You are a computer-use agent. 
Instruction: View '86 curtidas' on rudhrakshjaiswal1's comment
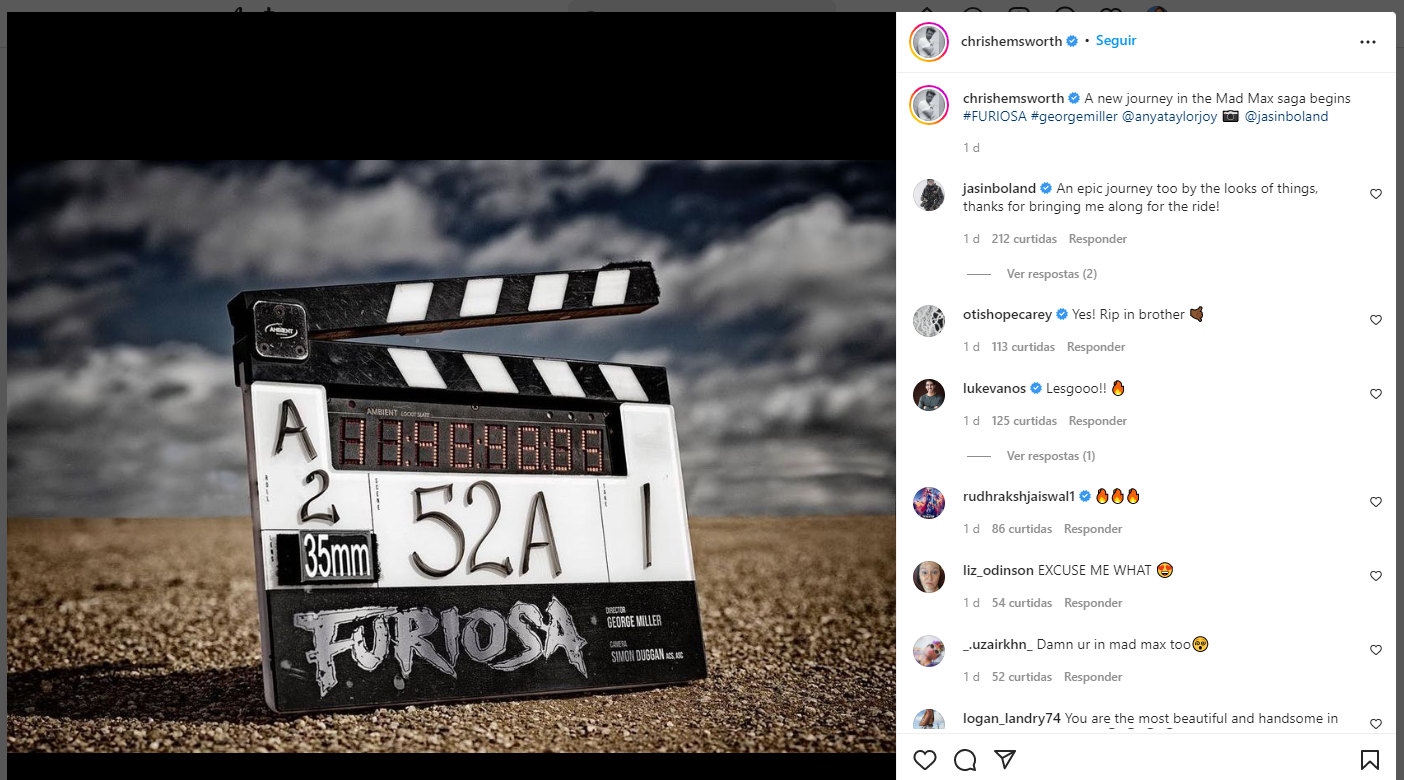click(1022, 529)
